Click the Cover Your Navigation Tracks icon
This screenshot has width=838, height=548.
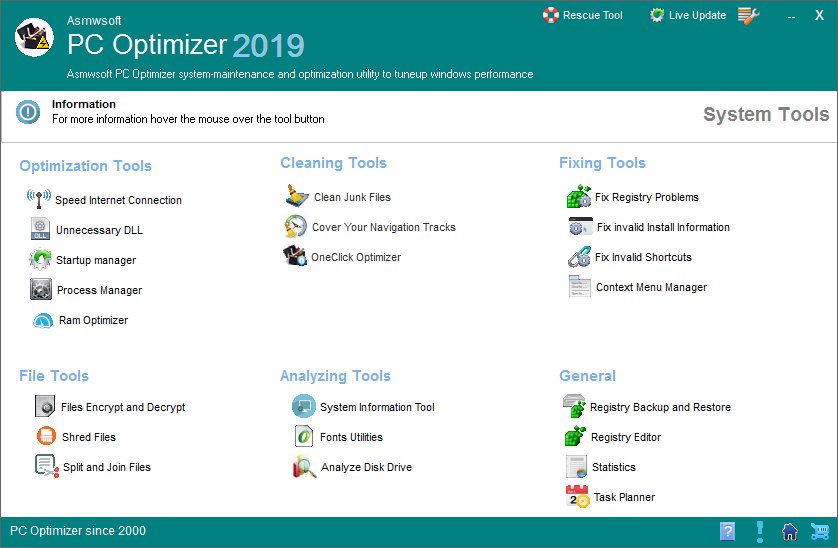(x=295, y=226)
